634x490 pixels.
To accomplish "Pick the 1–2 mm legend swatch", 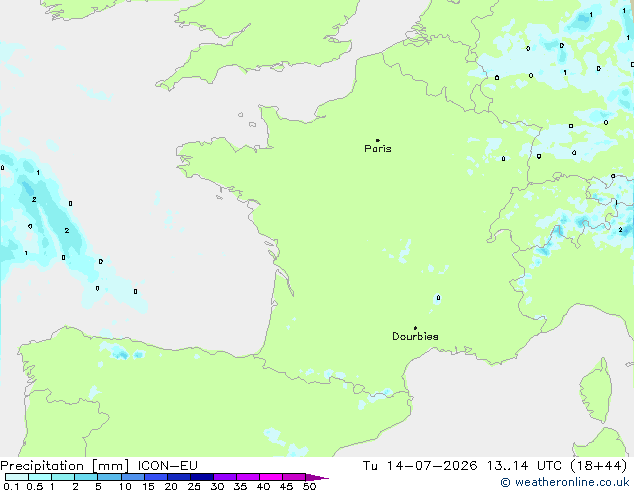I will tap(63, 477).
